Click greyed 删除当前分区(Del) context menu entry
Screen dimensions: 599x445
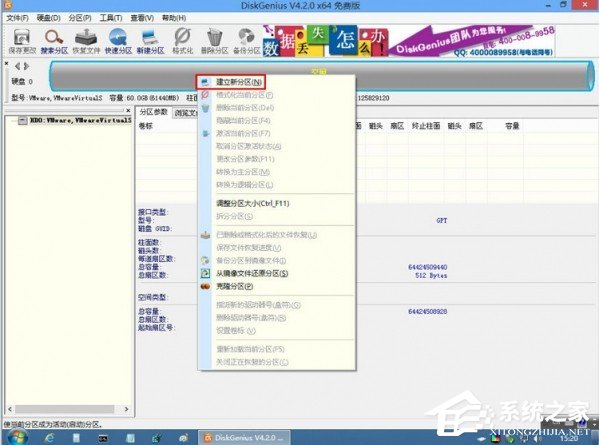245,108
